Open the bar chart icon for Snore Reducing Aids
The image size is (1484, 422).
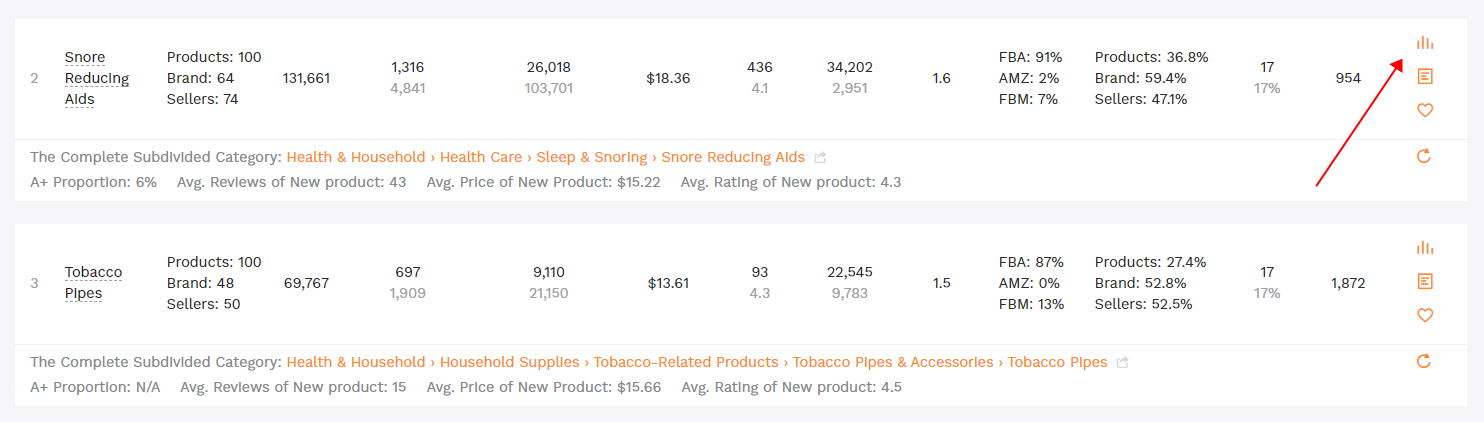coord(1425,43)
